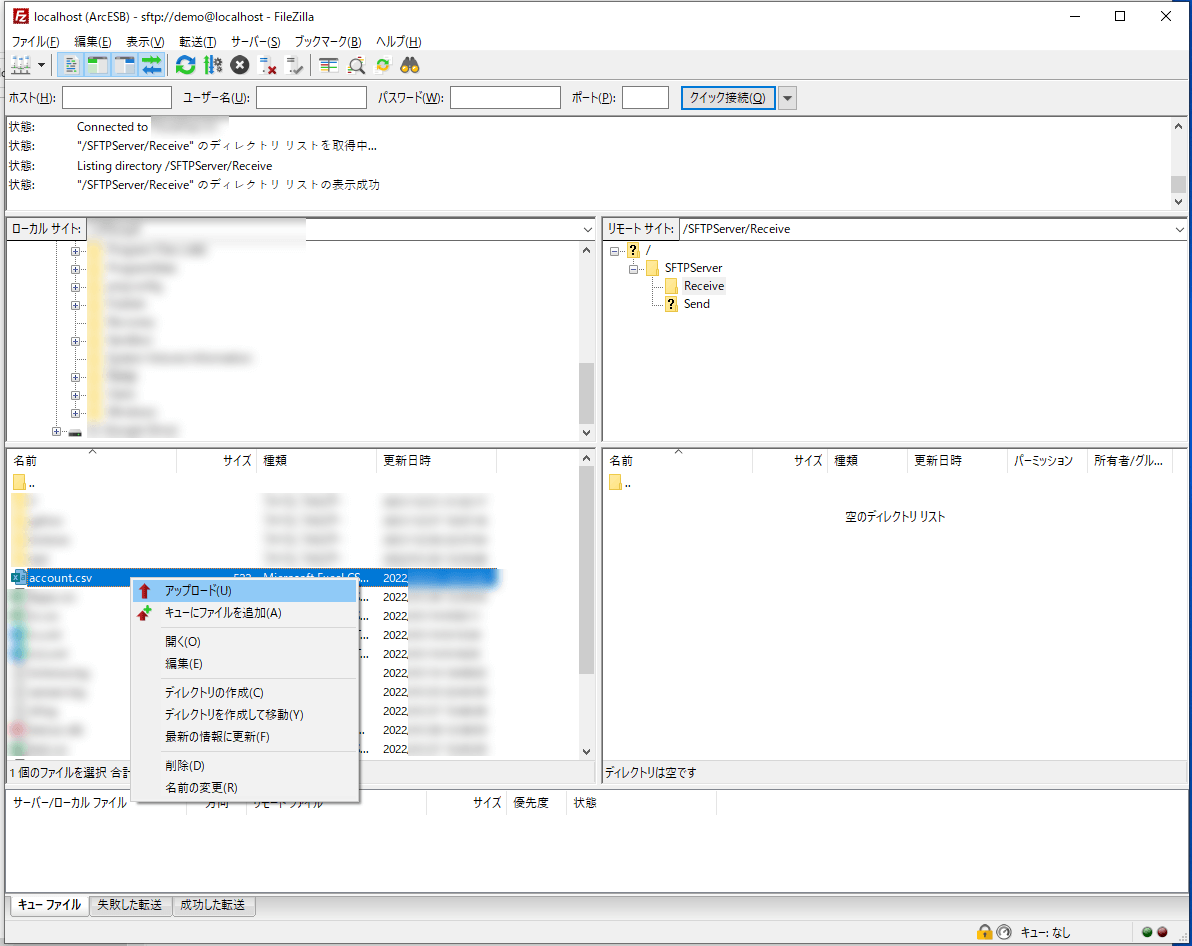Image resolution: width=1192 pixels, height=946 pixels.
Task: Open the directory listing filters icon
Action: coord(329,65)
